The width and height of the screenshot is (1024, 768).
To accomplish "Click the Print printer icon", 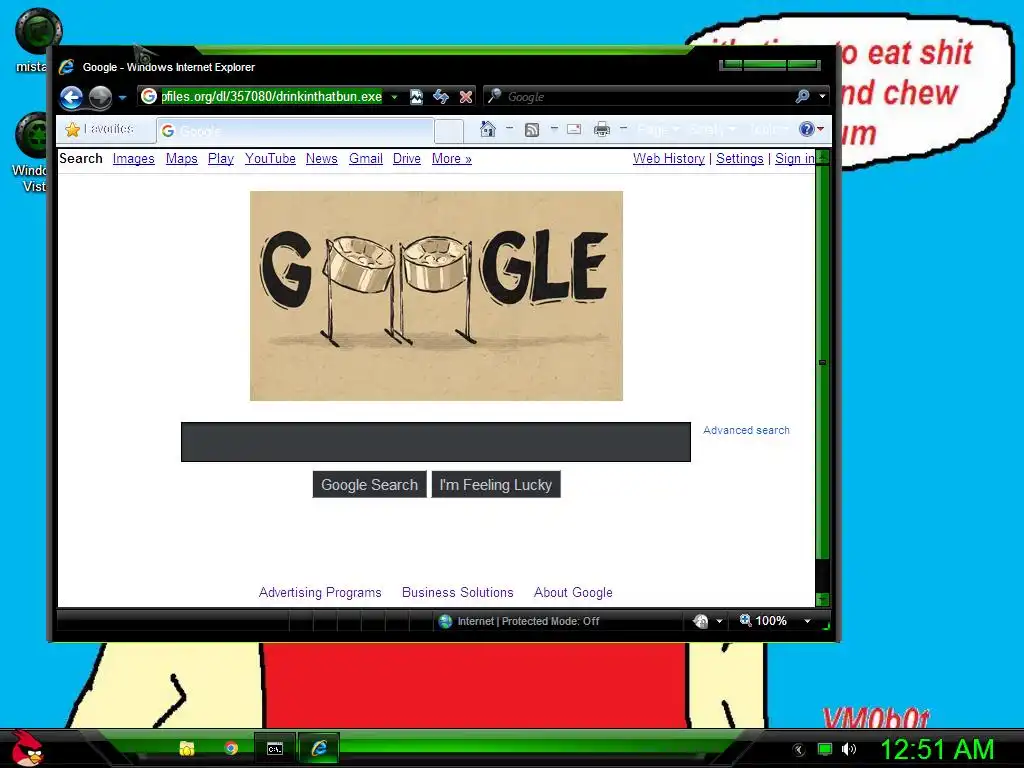I will 601,129.
